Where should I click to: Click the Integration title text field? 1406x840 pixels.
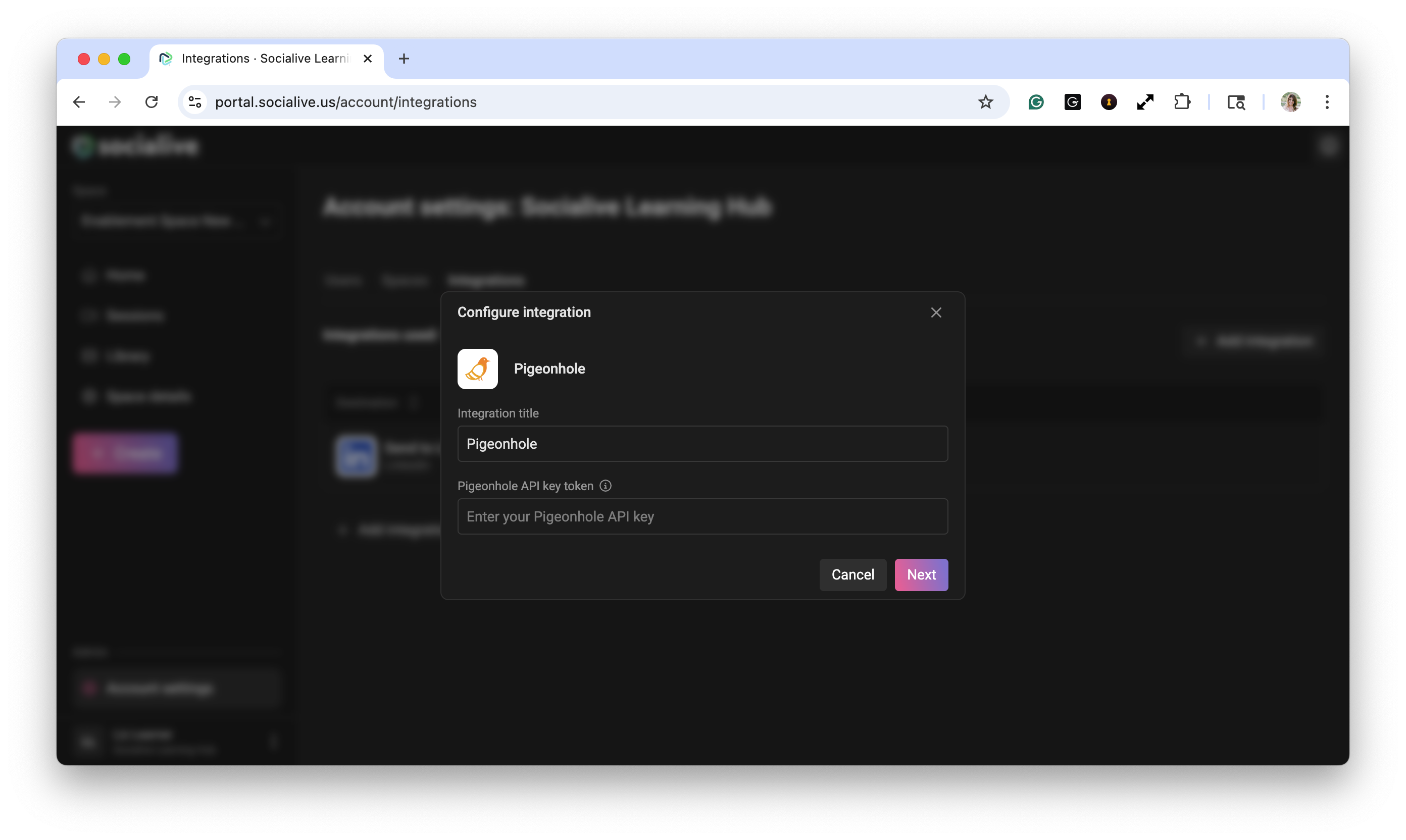(x=702, y=444)
